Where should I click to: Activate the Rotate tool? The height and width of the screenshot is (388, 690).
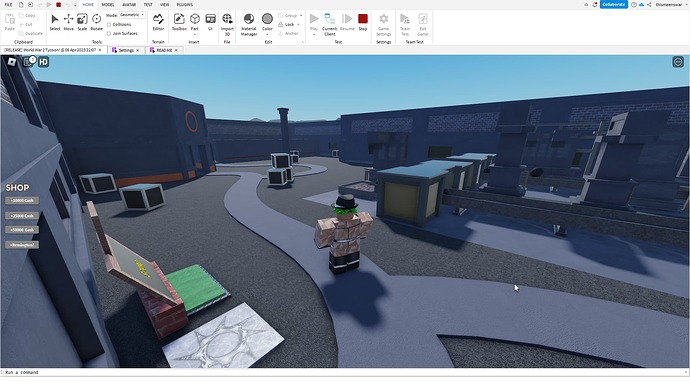[96, 22]
